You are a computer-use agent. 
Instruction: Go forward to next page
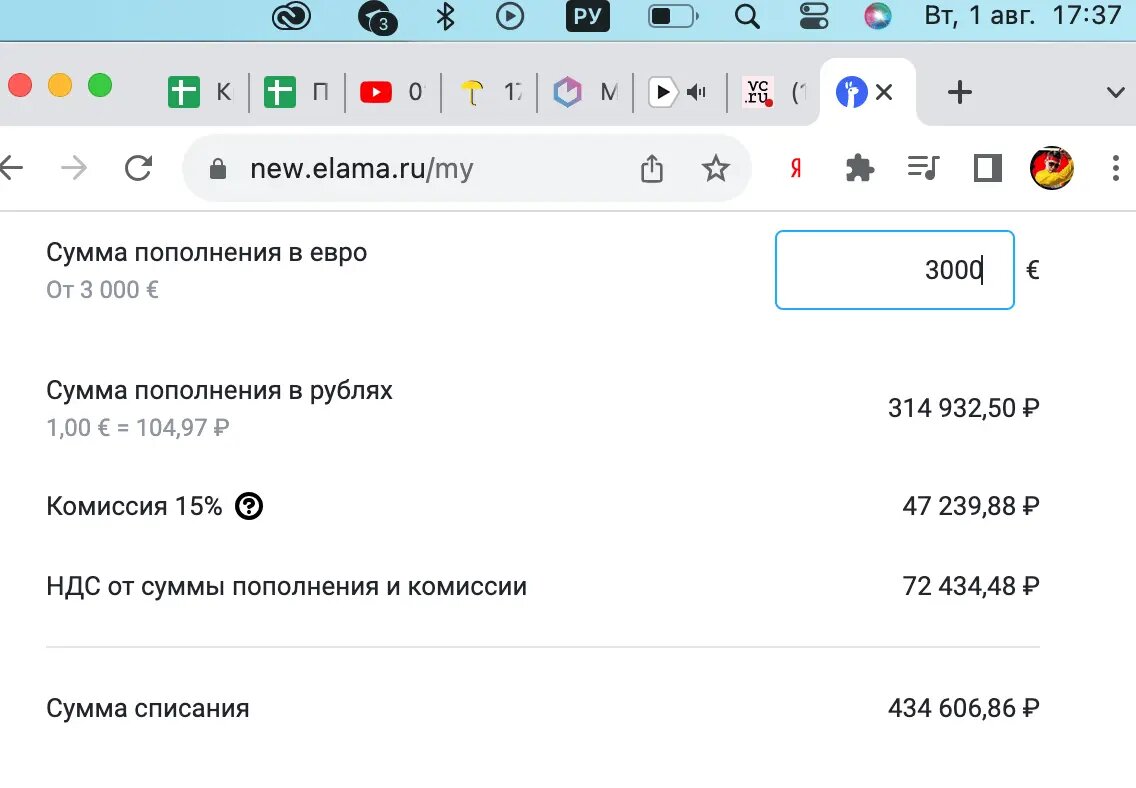[74, 168]
